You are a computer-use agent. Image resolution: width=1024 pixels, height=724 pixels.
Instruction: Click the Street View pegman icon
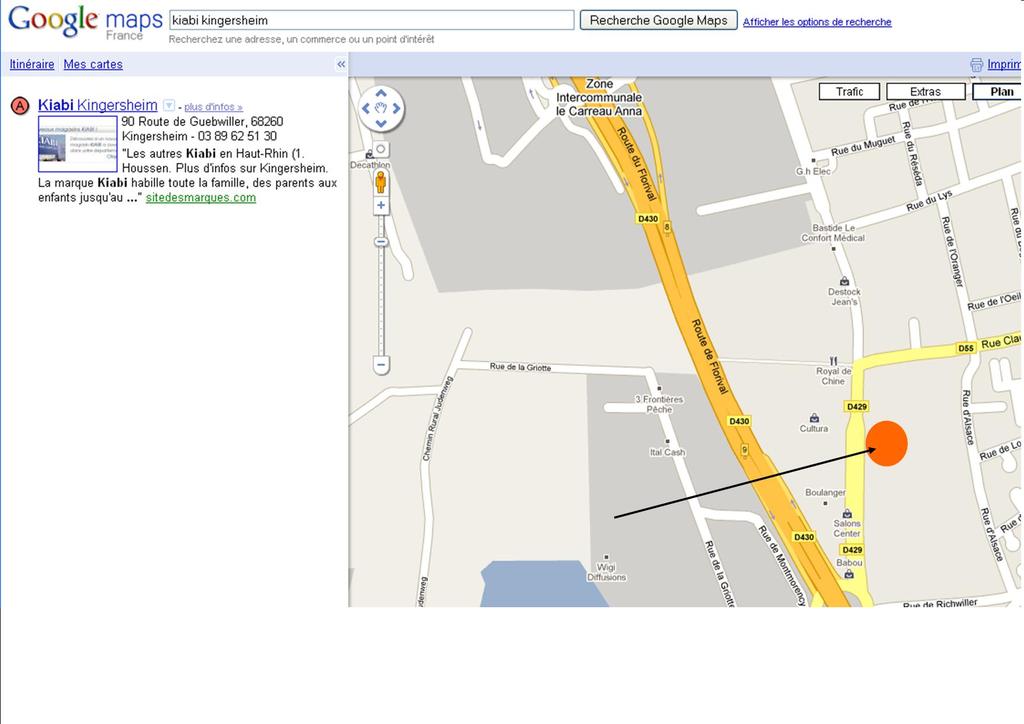(x=381, y=182)
